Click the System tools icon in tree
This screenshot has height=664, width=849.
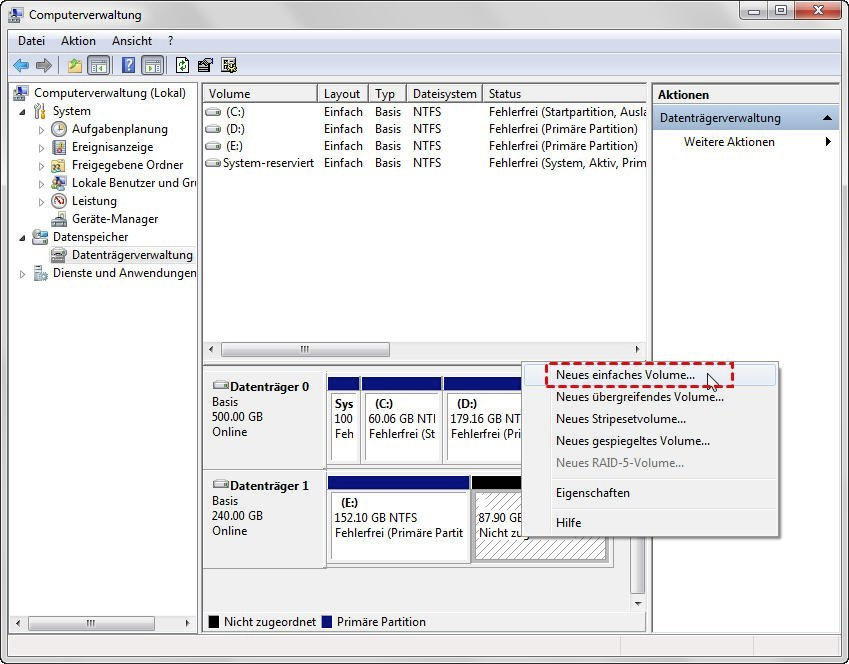[x=40, y=111]
